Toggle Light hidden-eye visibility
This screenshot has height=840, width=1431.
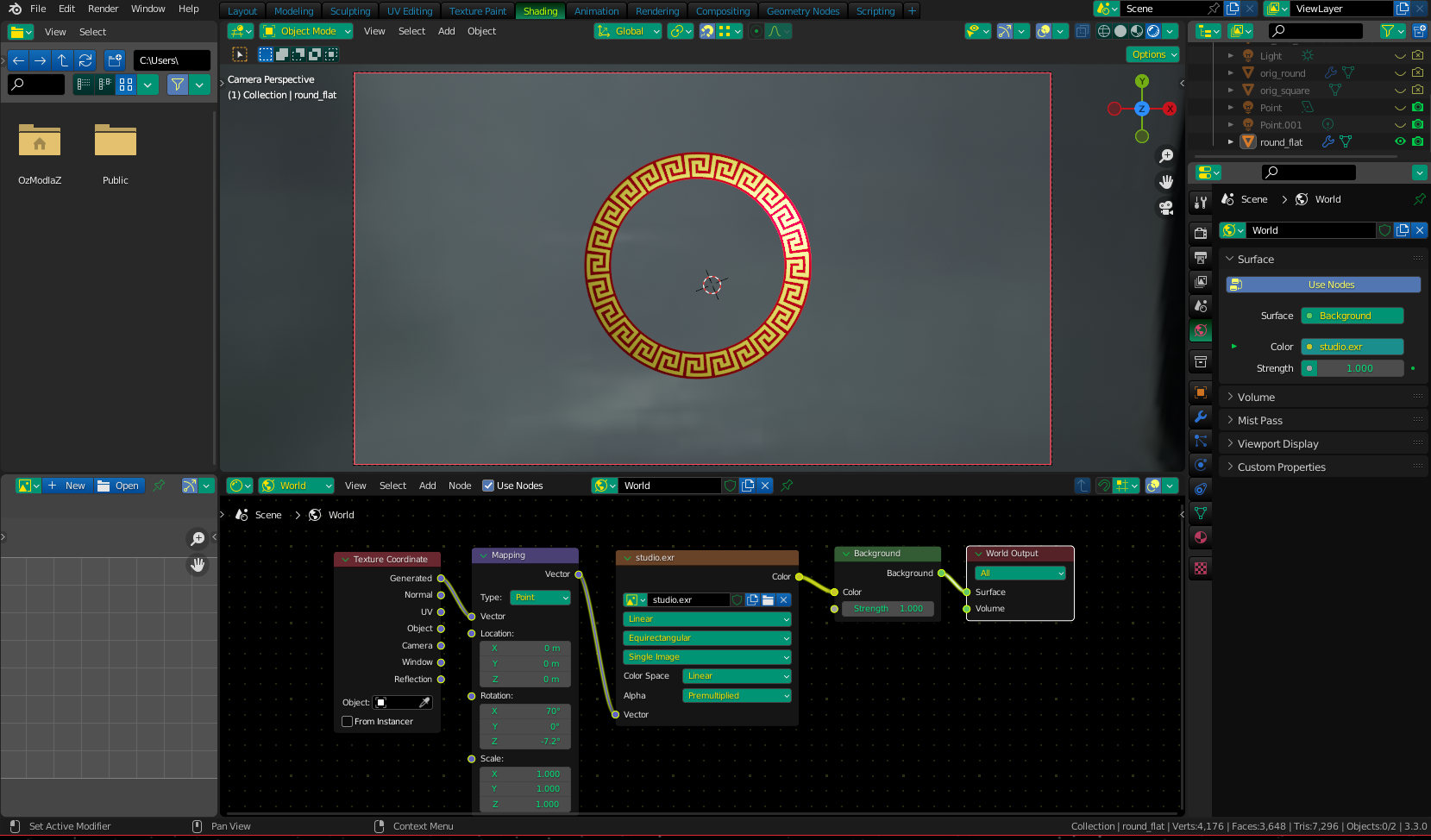pyautogui.click(x=1400, y=56)
